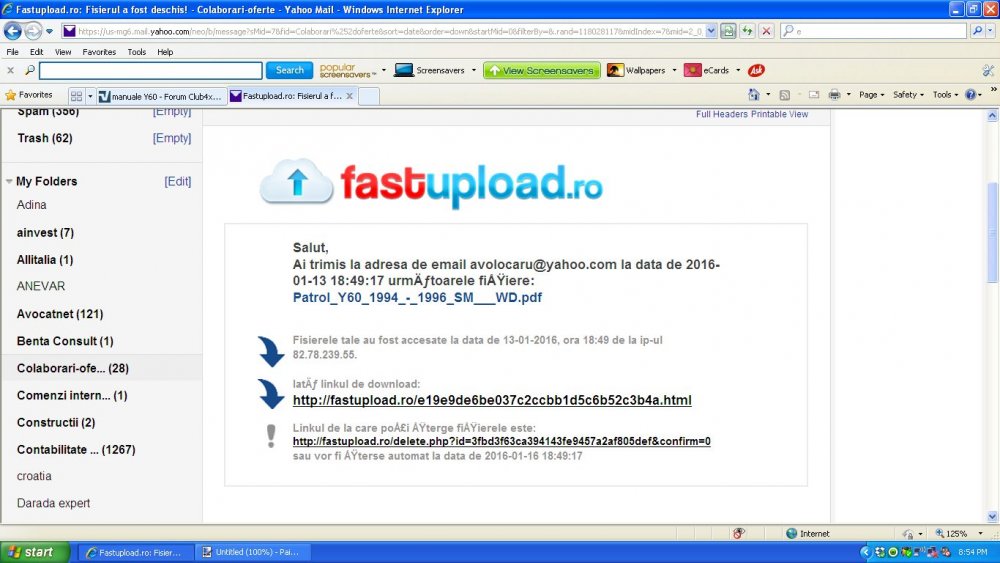
Task: Open the command bar Tools dropdown
Action: 945,95
